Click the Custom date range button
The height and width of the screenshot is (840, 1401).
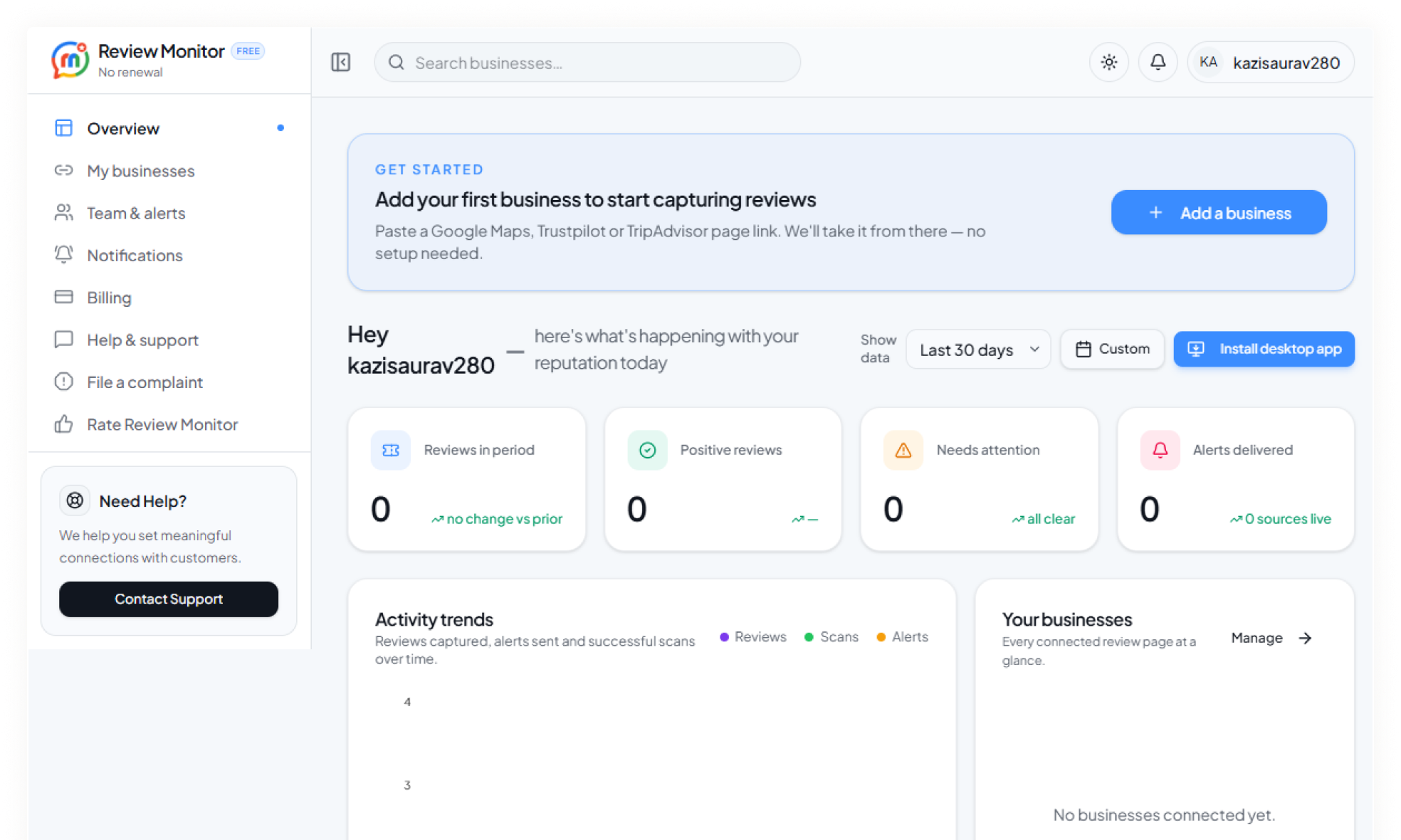(x=1112, y=349)
